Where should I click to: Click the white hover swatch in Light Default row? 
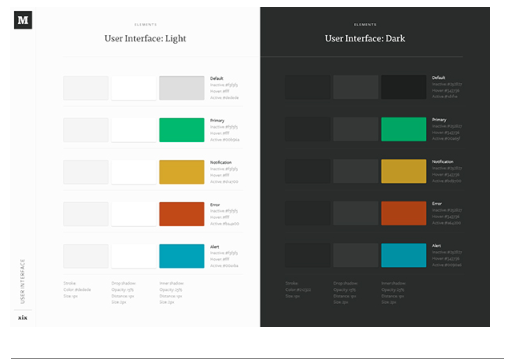(134, 88)
